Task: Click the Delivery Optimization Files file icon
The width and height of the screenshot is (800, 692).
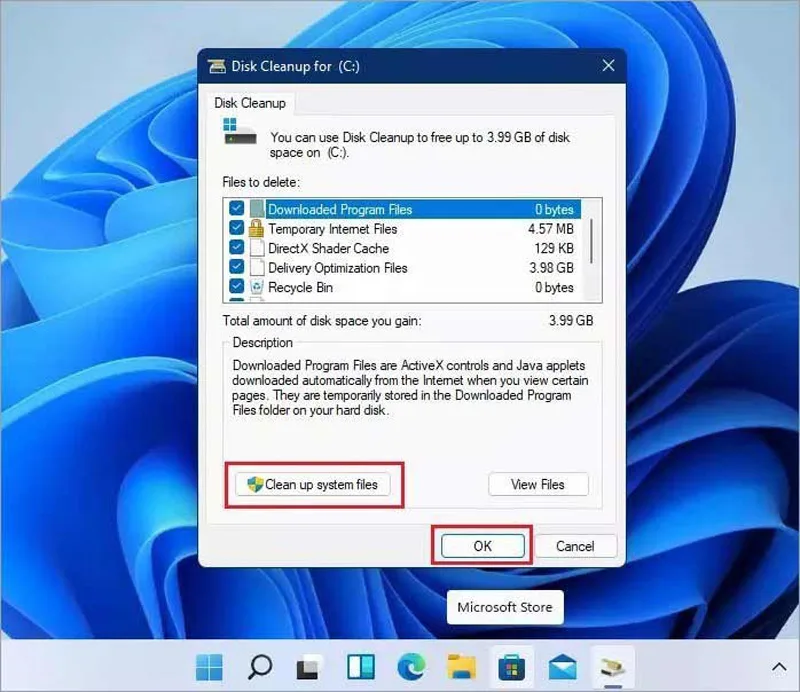Action: coord(257,267)
